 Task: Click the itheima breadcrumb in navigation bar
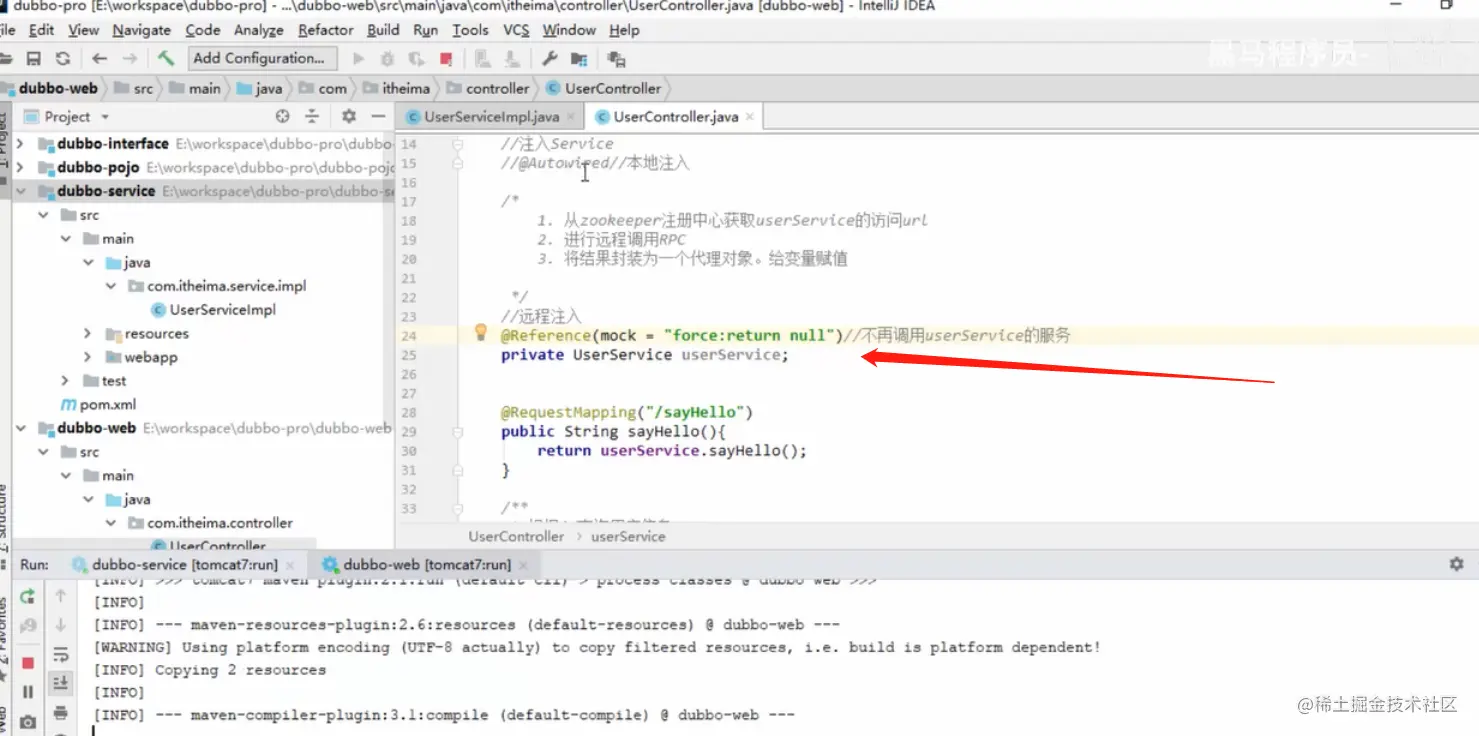coord(396,88)
